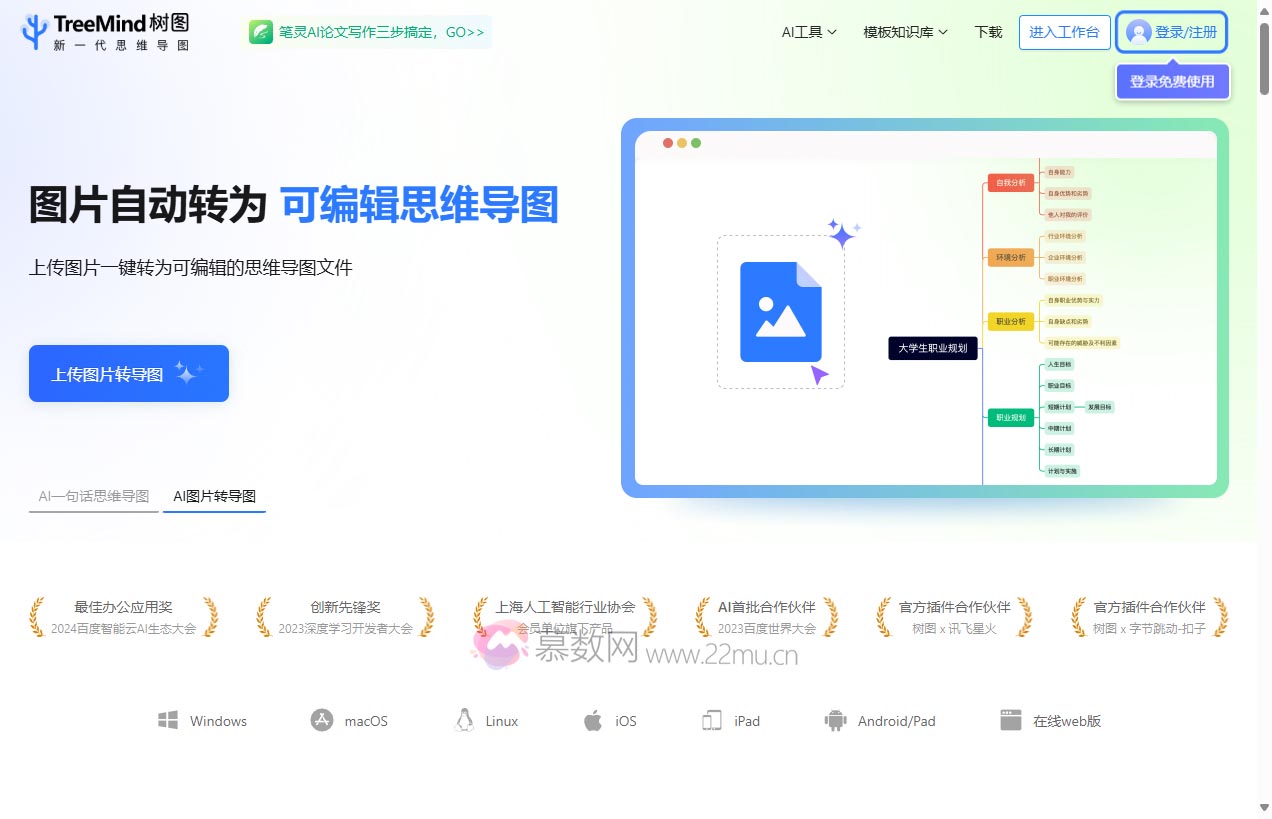1272x819 pixels.
Task: Open the 下载 menu item
Action: click(x=988, y=31)
